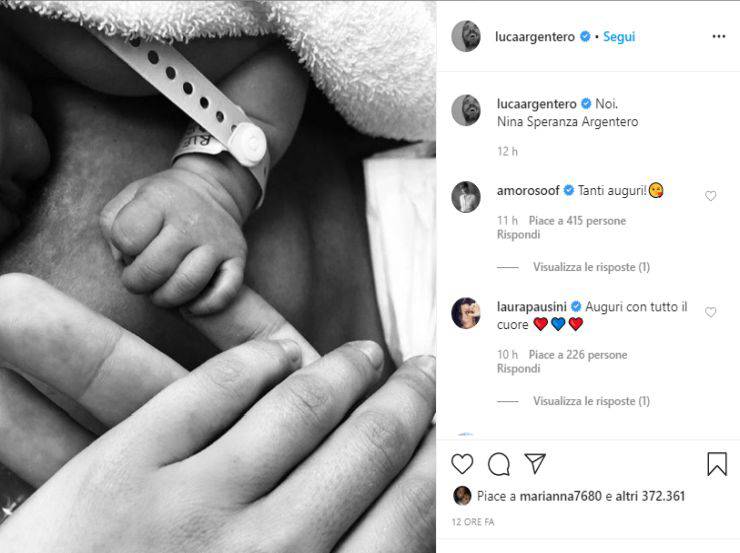Like laurapausini's comment heart
The width and height of the screenshot is (740, 553).
pyautogui.click(x=710, y=312)
